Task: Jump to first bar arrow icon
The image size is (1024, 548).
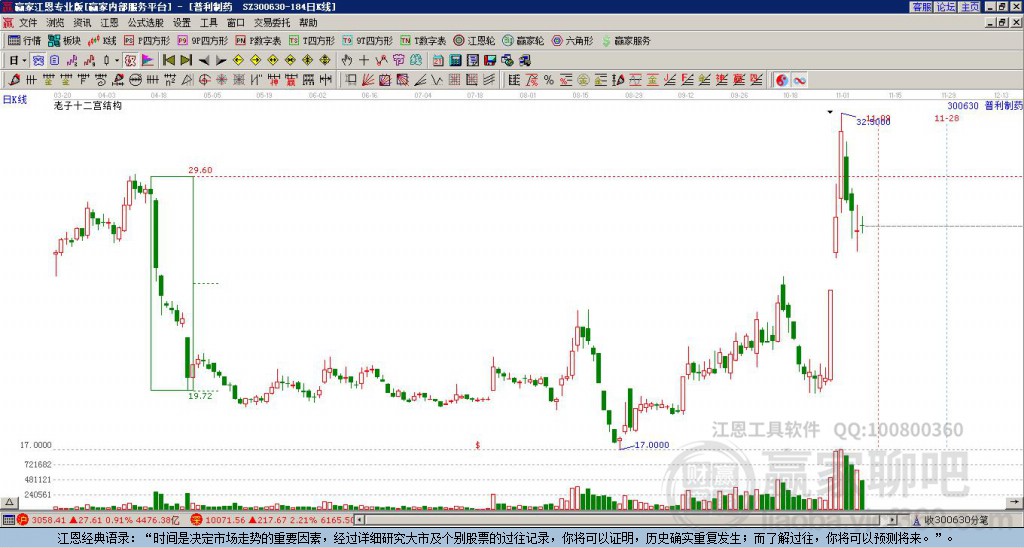Action: click(168, 61)
